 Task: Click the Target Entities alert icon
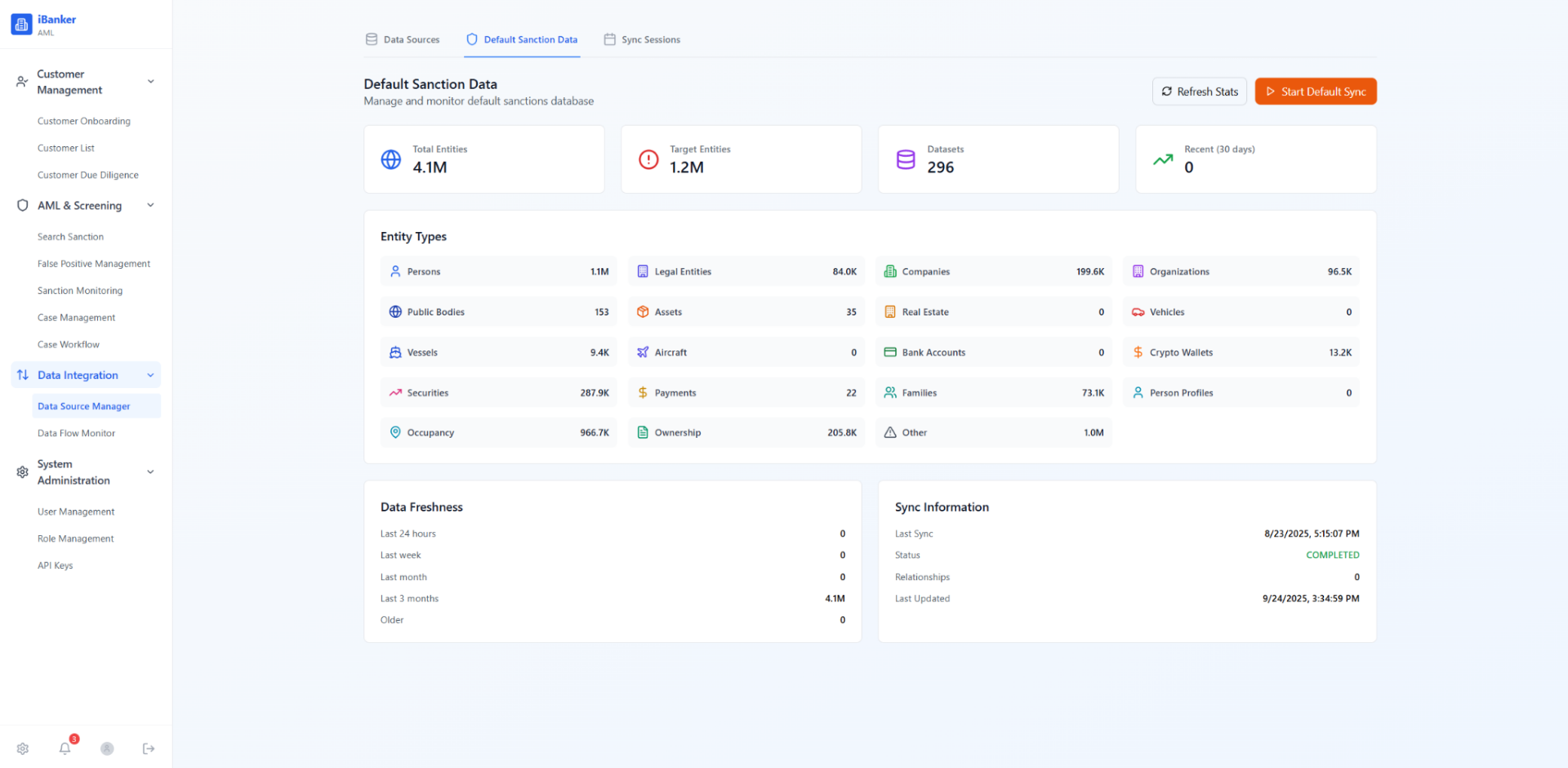click(648, 159)
